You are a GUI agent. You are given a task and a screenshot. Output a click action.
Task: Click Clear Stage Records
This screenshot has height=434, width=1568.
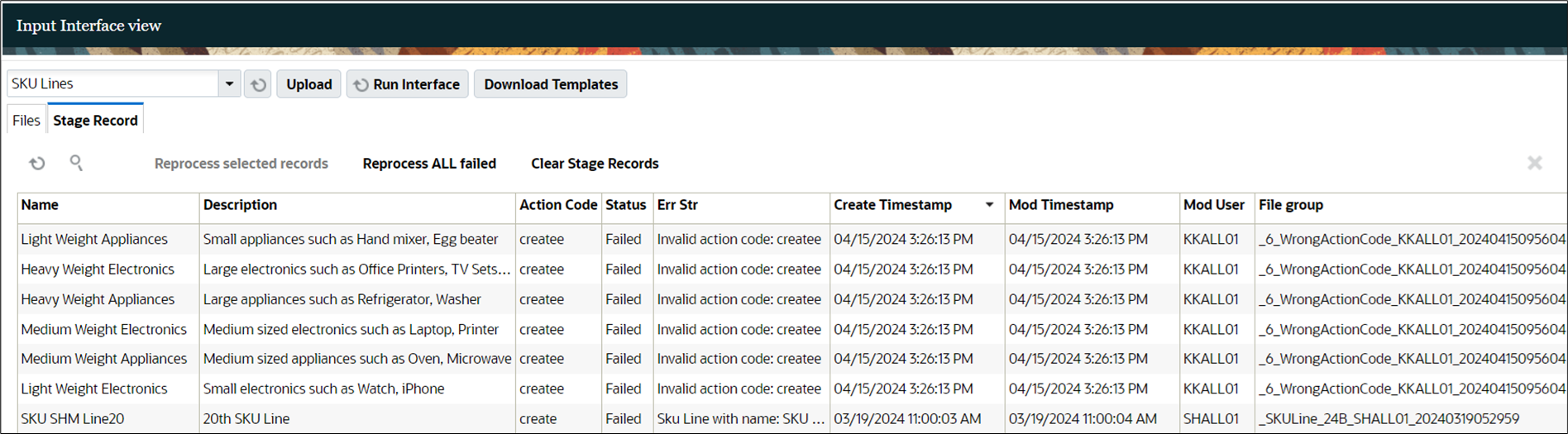(595, 164)
